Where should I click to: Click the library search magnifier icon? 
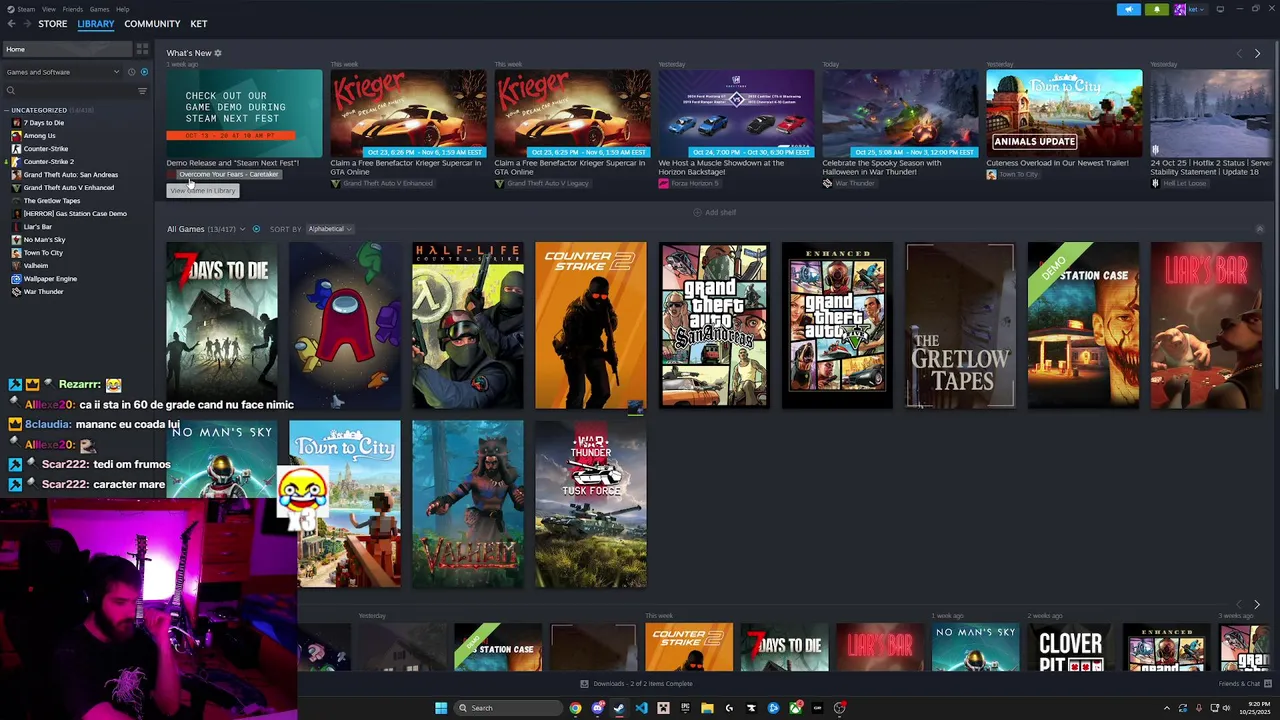point(11,91)
